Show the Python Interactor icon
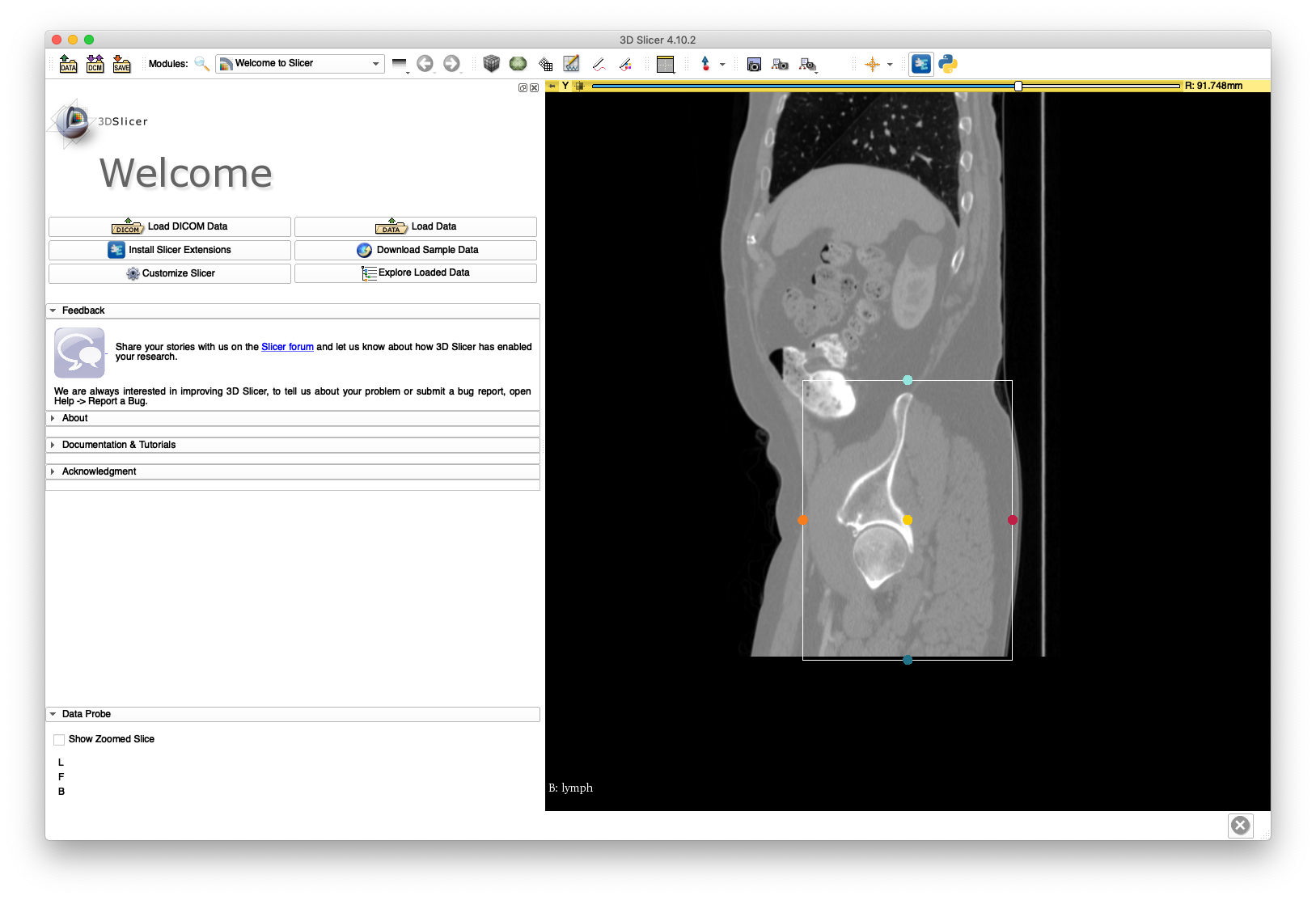Viewport: 1316px width, 900px height. pos(948,64)
